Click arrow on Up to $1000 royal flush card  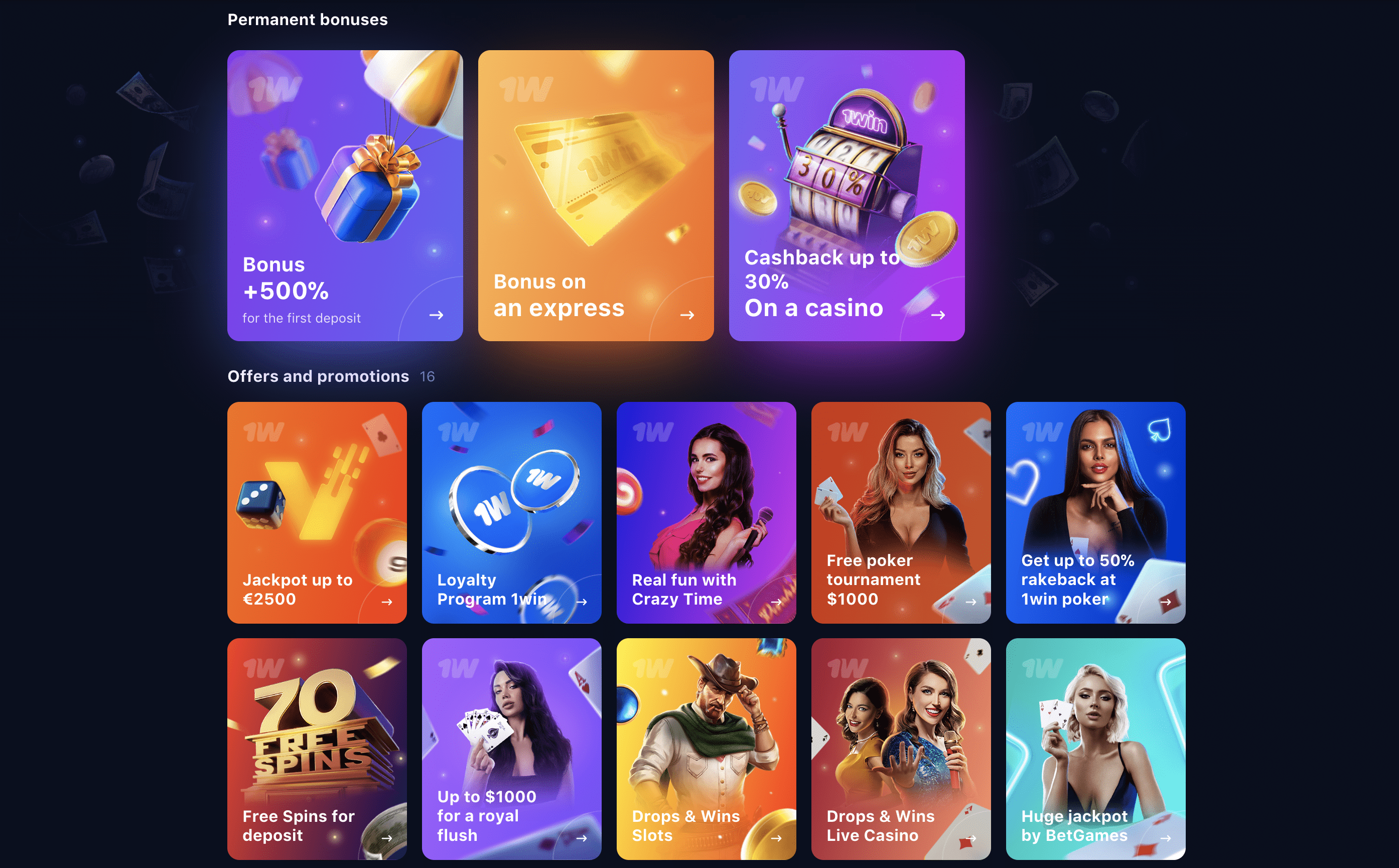pyautogui.click(x=582, y=838)
